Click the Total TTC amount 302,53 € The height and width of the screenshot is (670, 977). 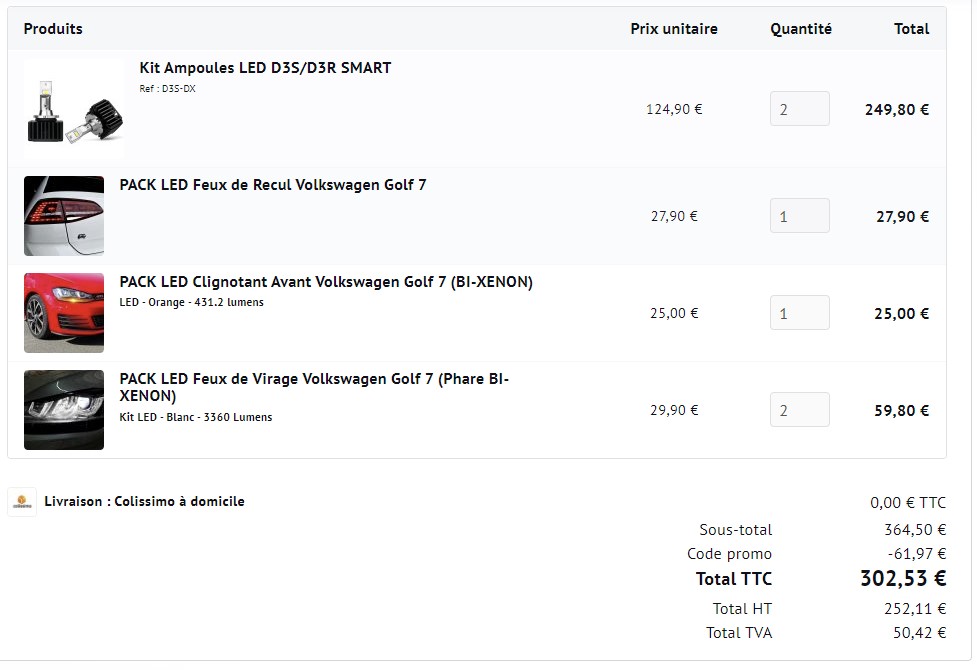coord(903,578)
